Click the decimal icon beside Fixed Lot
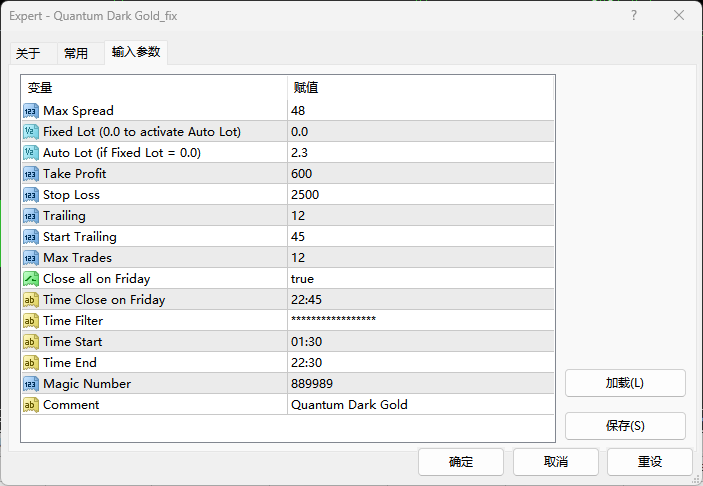The image size is (703, 486). (30, 132)
